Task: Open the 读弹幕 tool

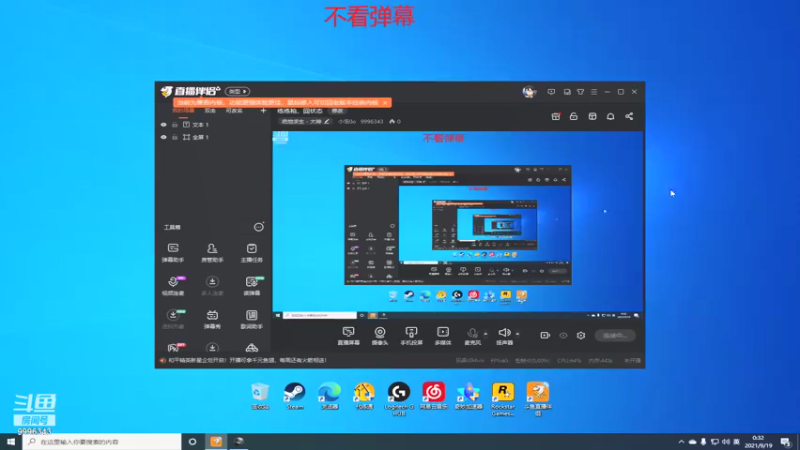Action: [252, 286]
